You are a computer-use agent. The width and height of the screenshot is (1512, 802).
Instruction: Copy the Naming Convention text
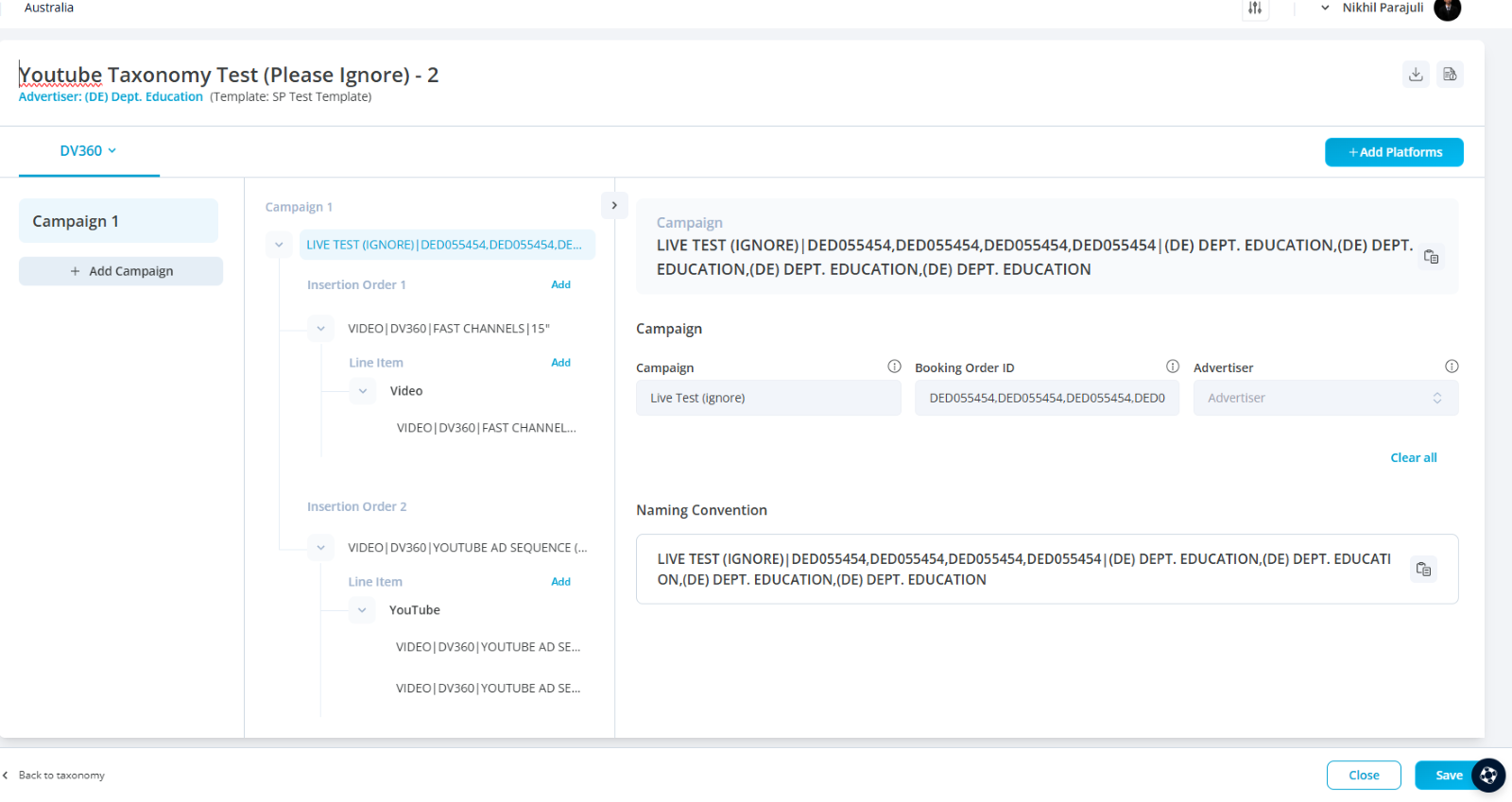tap(1423, 569)
